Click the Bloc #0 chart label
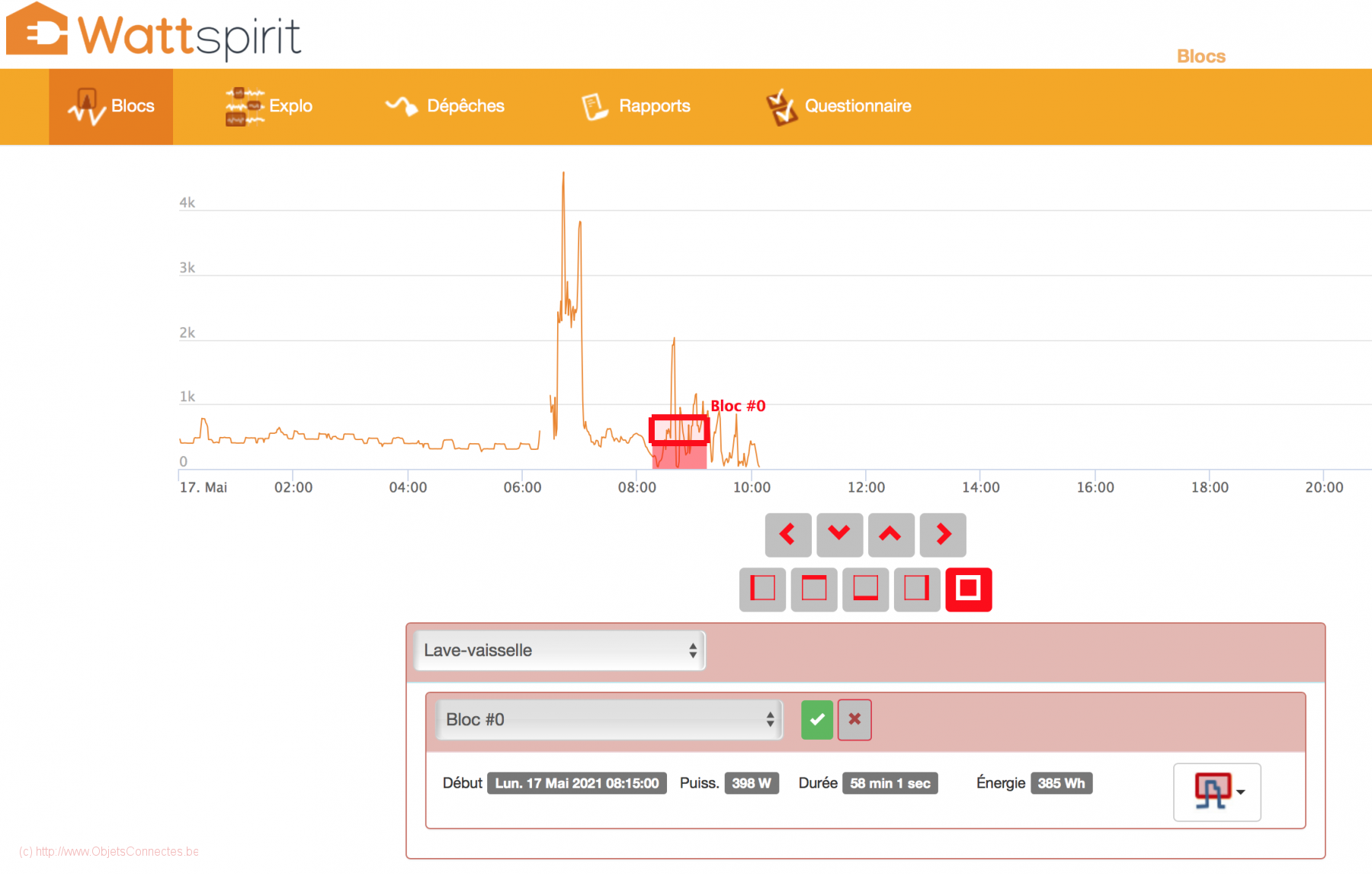Image resolution: width=1372 pixels, height=874 pixels. tap(738, 406)
